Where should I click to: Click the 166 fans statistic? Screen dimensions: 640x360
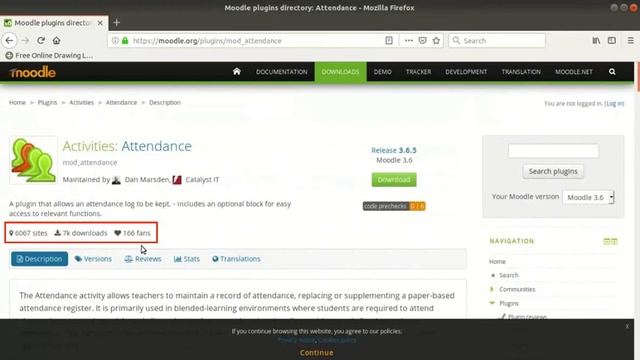pos(133,233)
